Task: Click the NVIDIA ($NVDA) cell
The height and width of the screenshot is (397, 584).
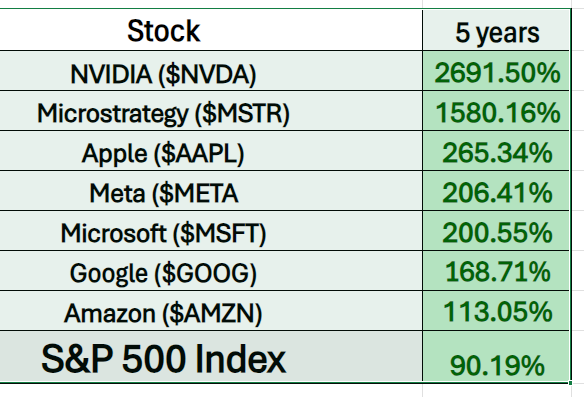Action: click(x=211, y=71)
